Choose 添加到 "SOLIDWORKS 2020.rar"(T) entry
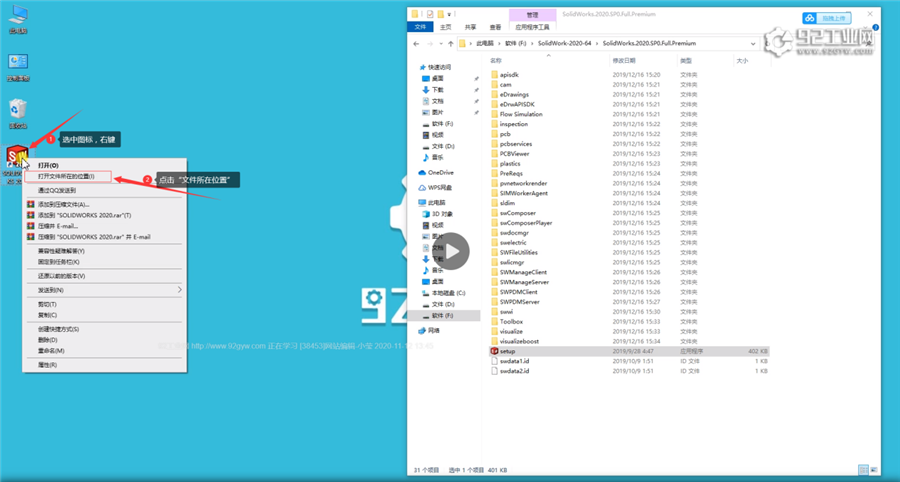The height and width of the screenshot is (482, 900). (x=84, y=215)
